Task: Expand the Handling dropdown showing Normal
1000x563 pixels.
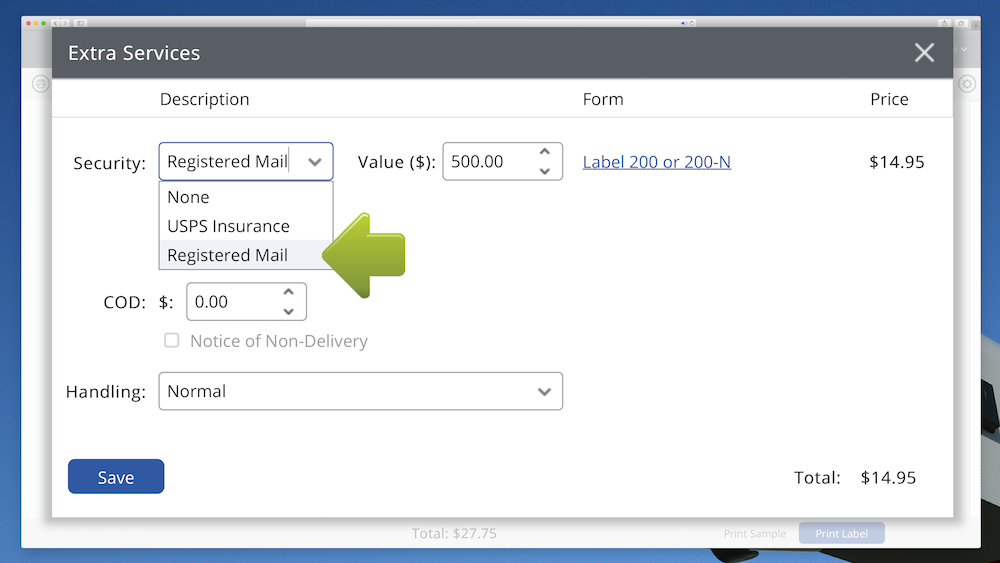Action: click(x=360, y=391)
